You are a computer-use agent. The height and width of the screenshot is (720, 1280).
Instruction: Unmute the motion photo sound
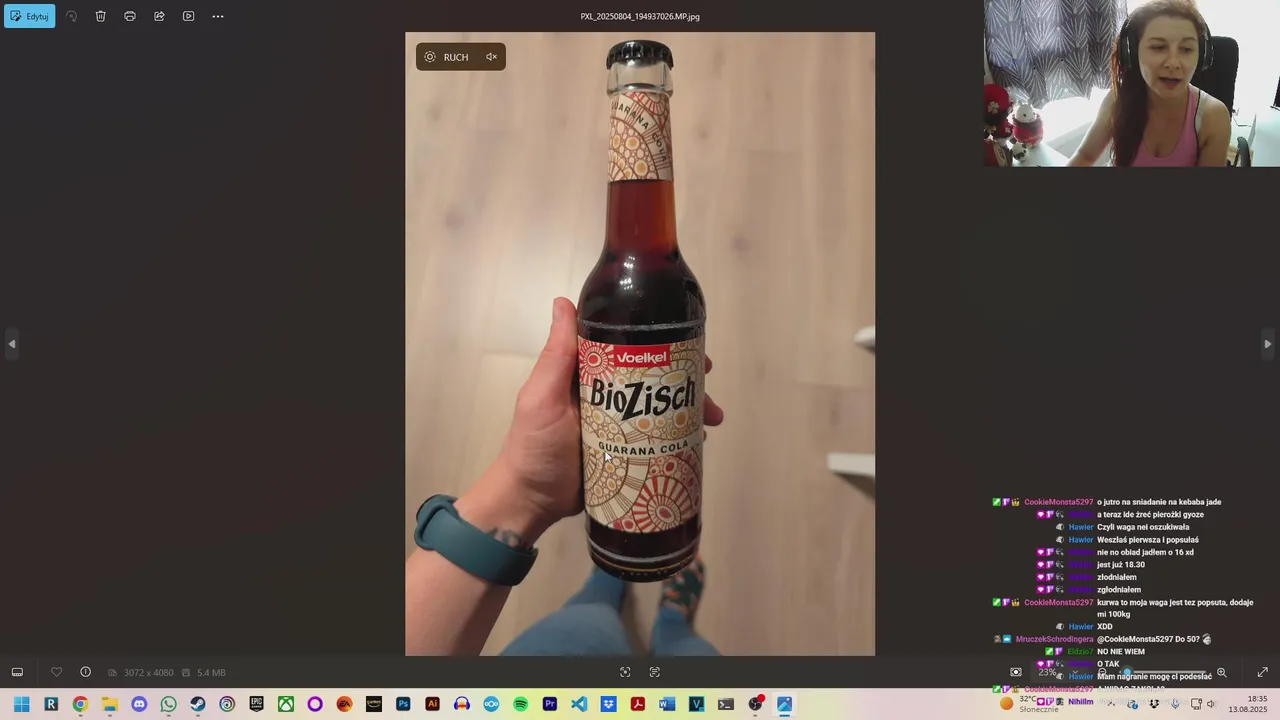491,57
